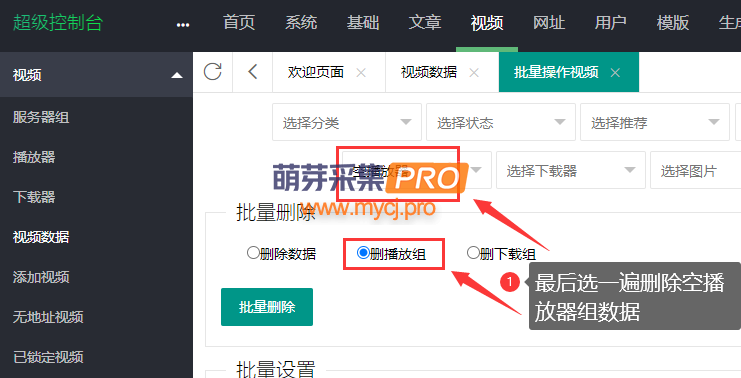Screen dimensions: 741x378
Task: Click the refresh icon in tab bar
Action: [x=213, y=72]
